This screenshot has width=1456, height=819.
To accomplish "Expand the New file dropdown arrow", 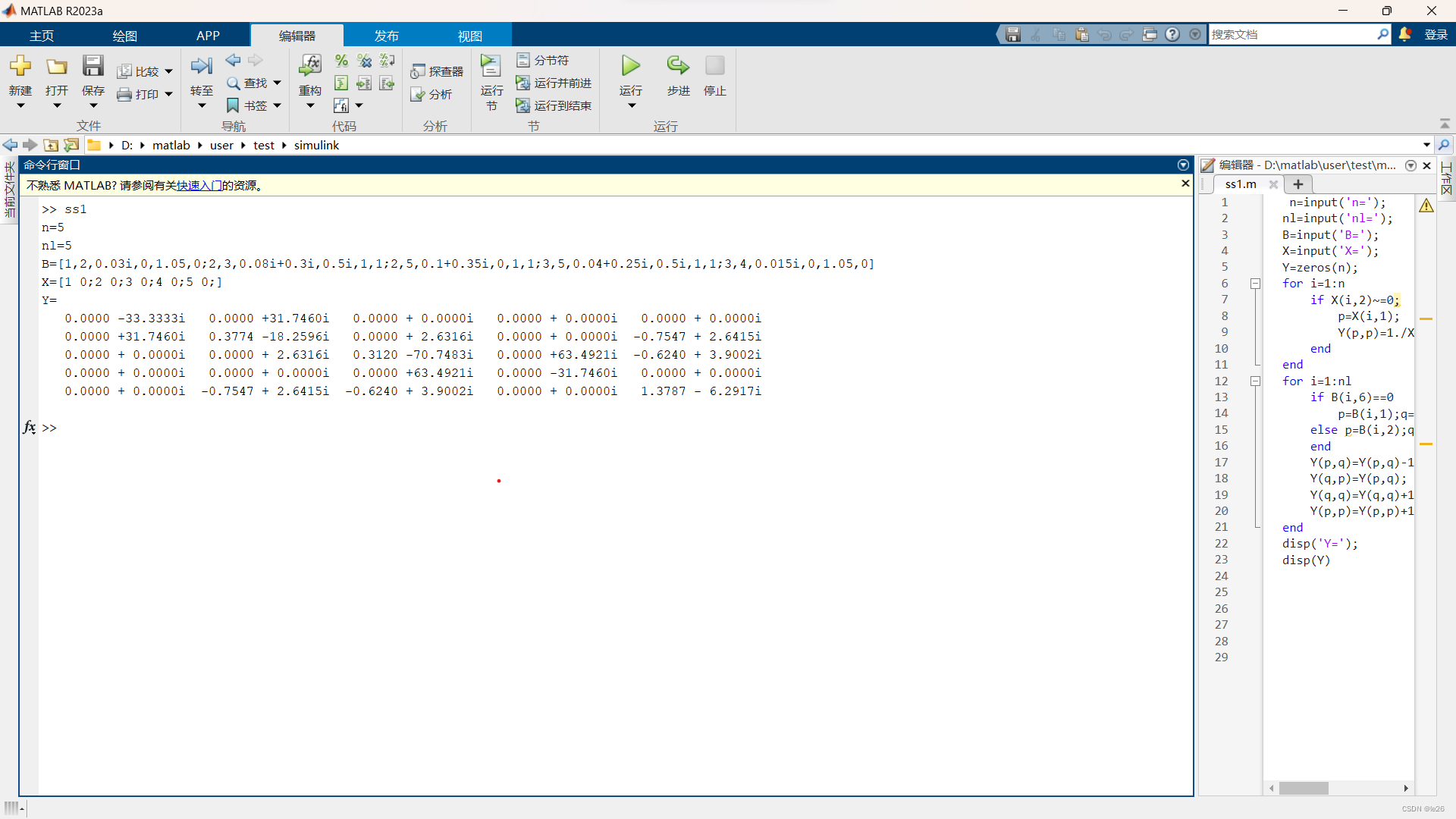I will (x=20, y=105).
